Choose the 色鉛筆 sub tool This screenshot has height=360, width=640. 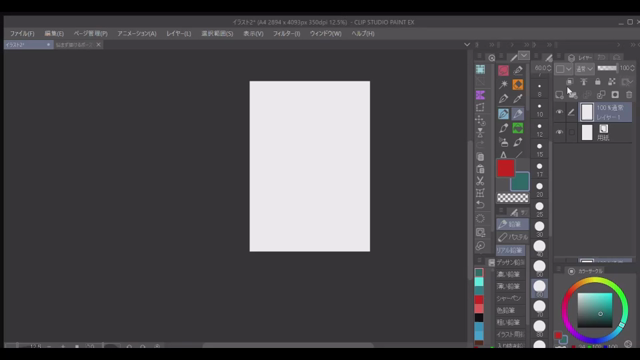coord(510,311)
